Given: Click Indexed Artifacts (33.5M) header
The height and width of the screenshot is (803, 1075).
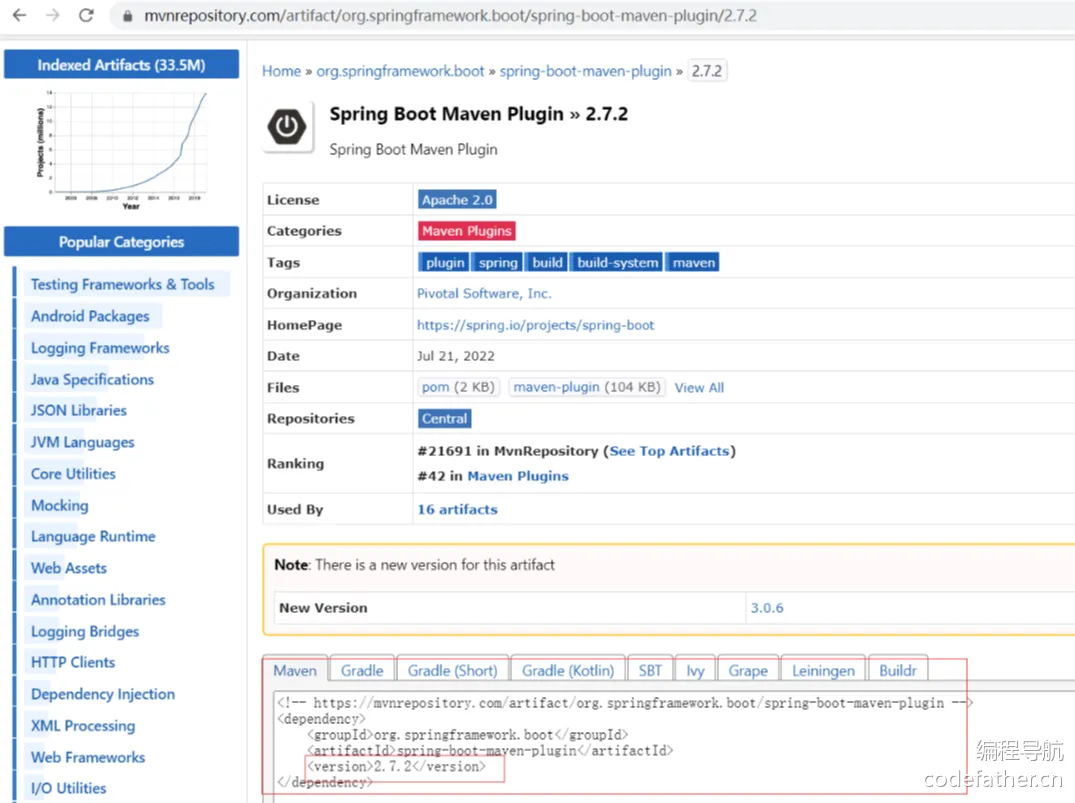Looking at the screenshot, I should click(121, 64).
